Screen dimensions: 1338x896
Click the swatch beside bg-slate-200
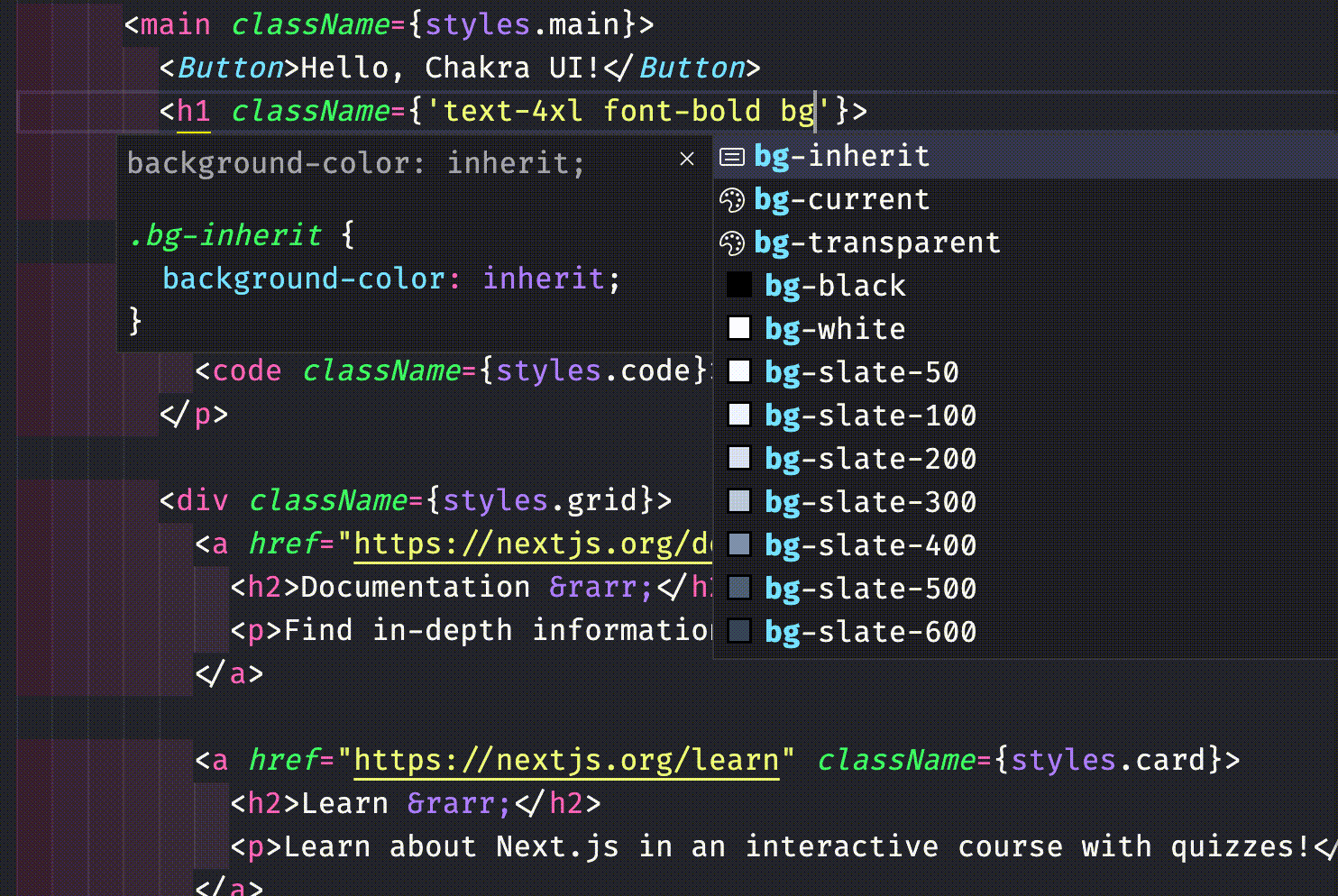point(739,458)
